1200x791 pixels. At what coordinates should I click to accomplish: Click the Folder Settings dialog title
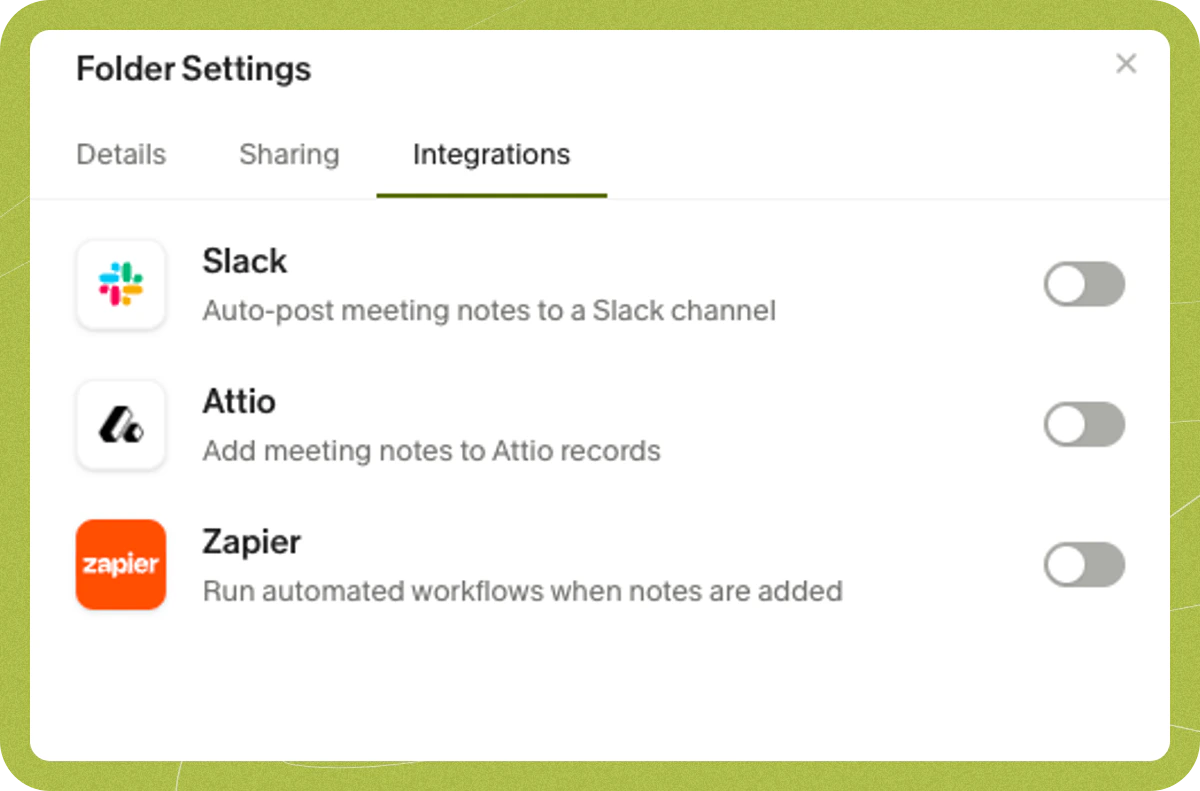(193, 68)
